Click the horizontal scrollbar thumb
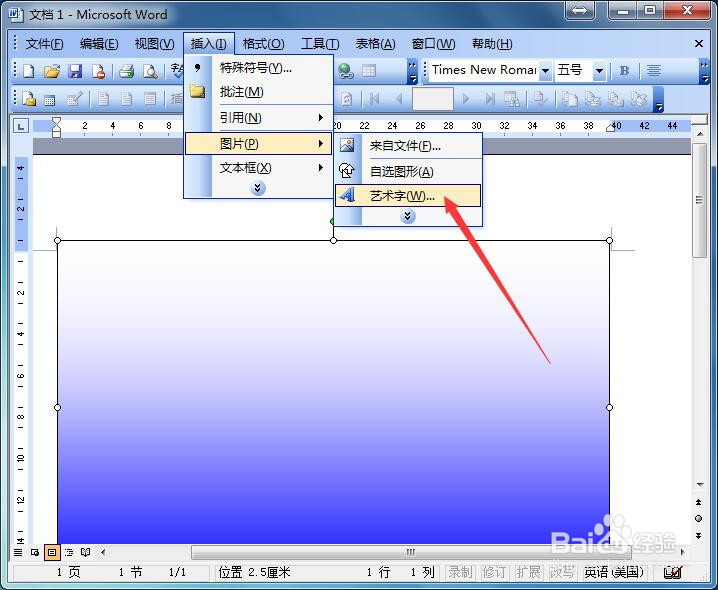The width and height of the screenshot is (718, 590). [411, 552]
